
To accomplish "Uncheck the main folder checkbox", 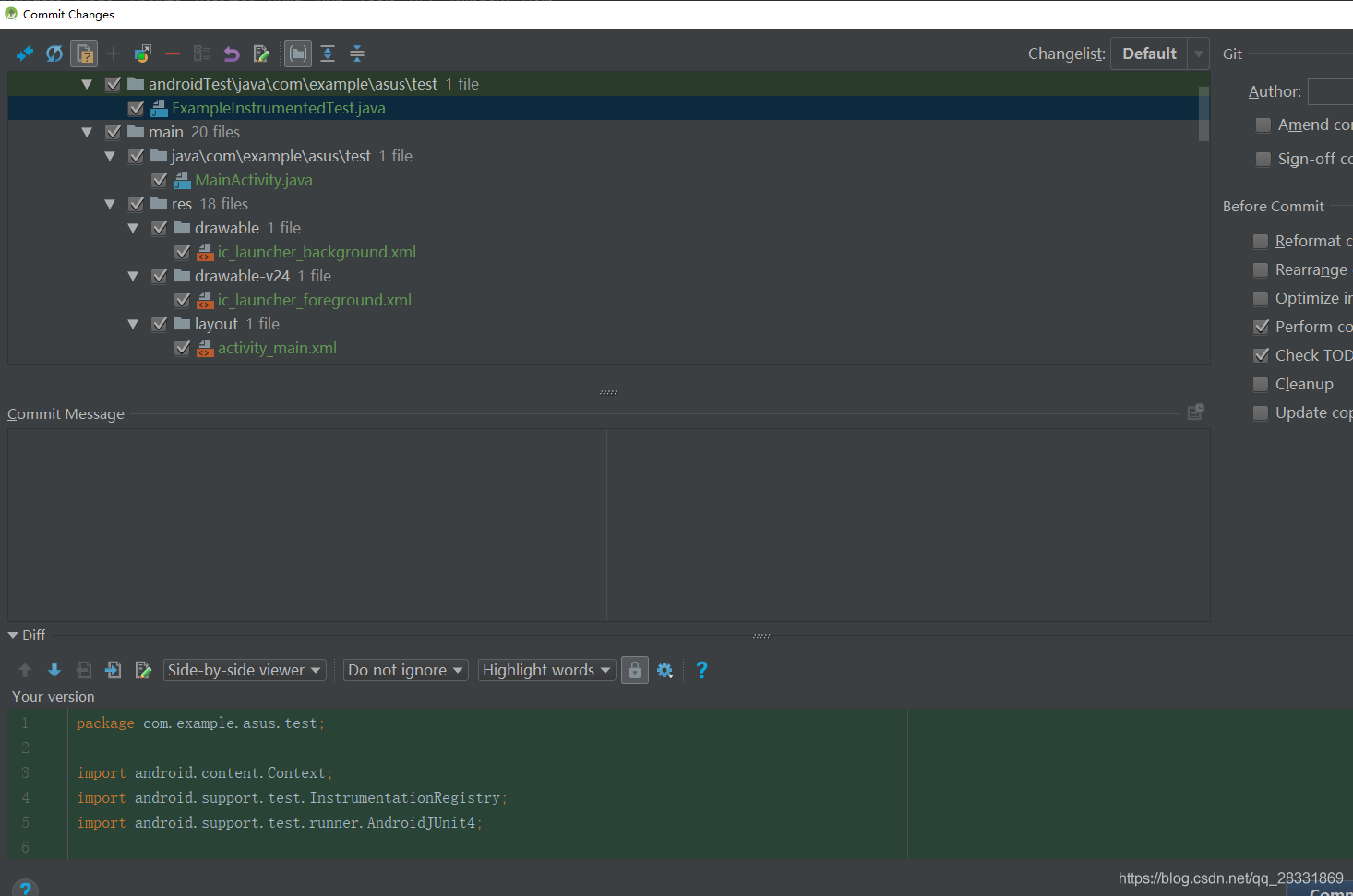I will [114, 132].
